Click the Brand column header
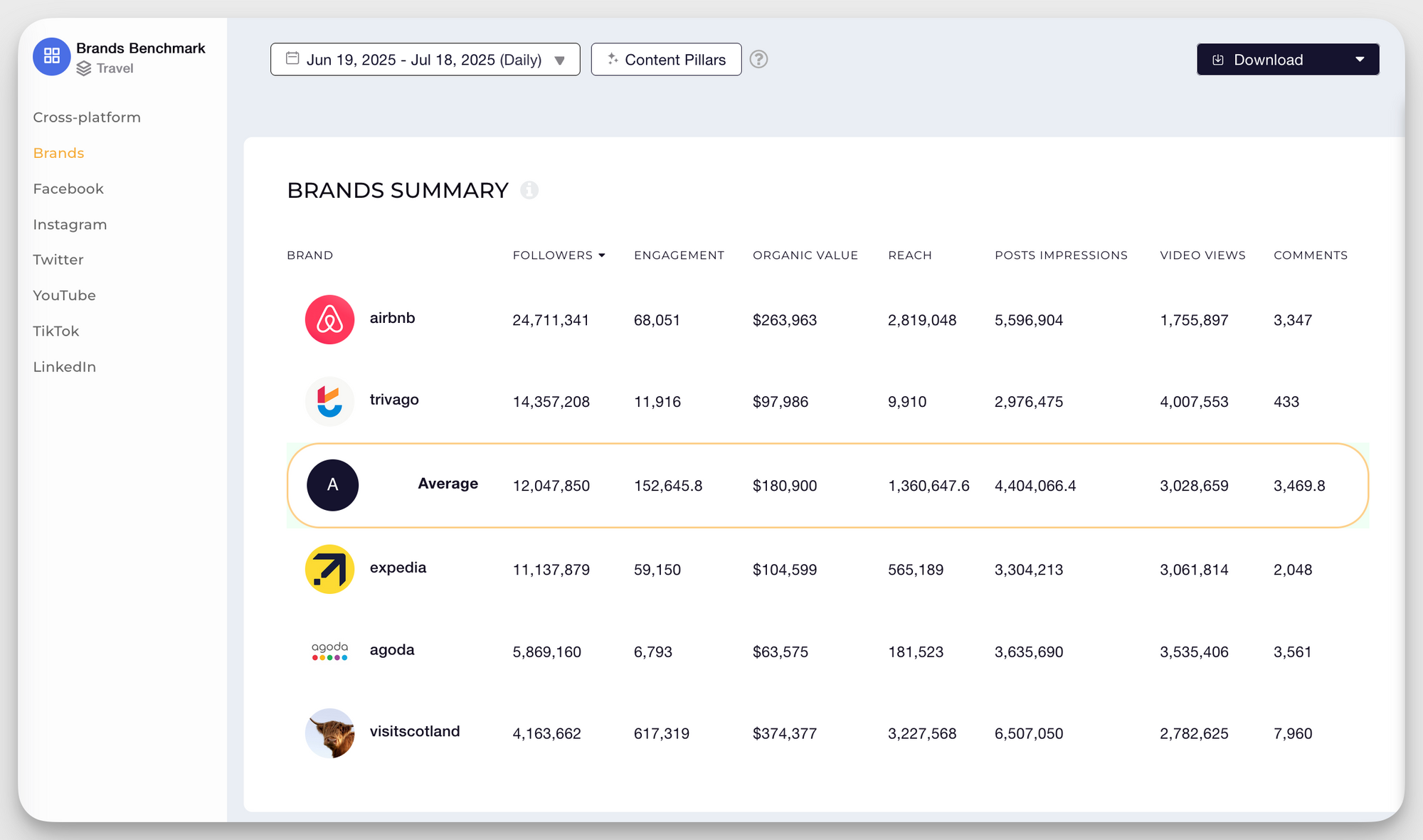The width and height of the screenshot is (1423, 840). pyautogui.click(x=310, y=255)
